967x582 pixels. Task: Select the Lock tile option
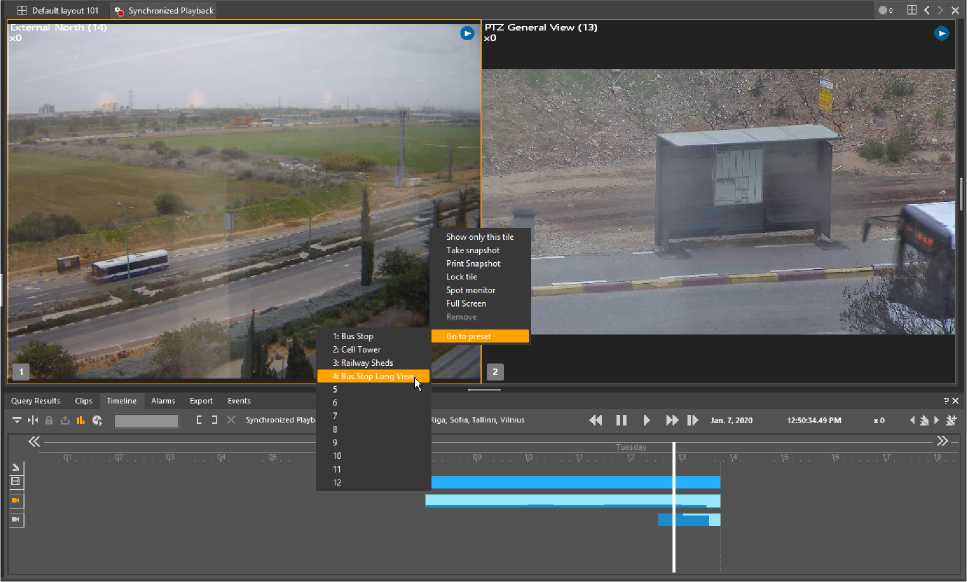tap(461, 277)
